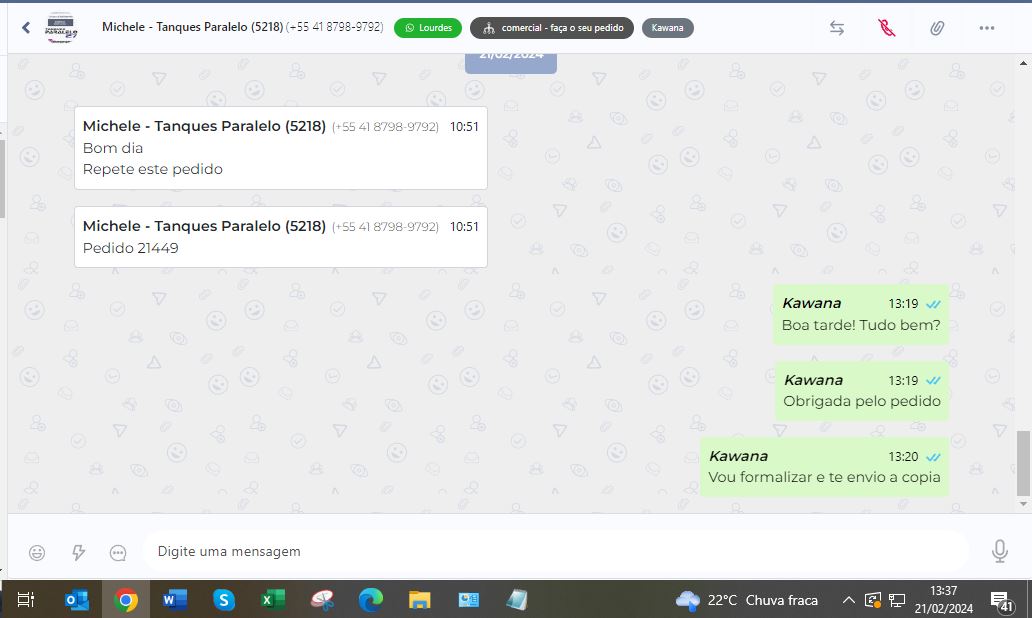Click the Kawana agent tag
This screenshot has height=618, width=1032.
click(x=667, y=28)
